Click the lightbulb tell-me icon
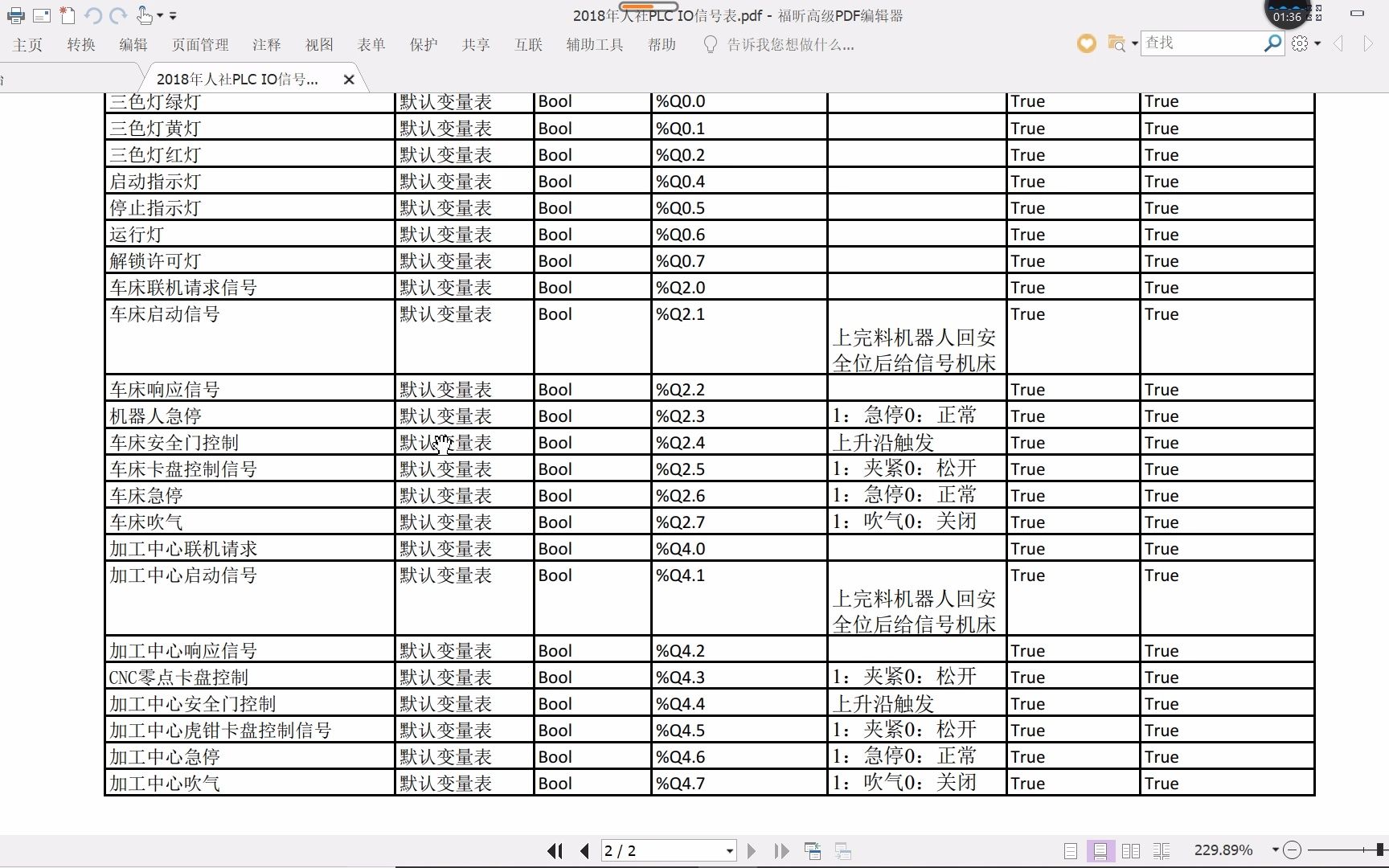 pyautogui.click(x=710, y=44)
